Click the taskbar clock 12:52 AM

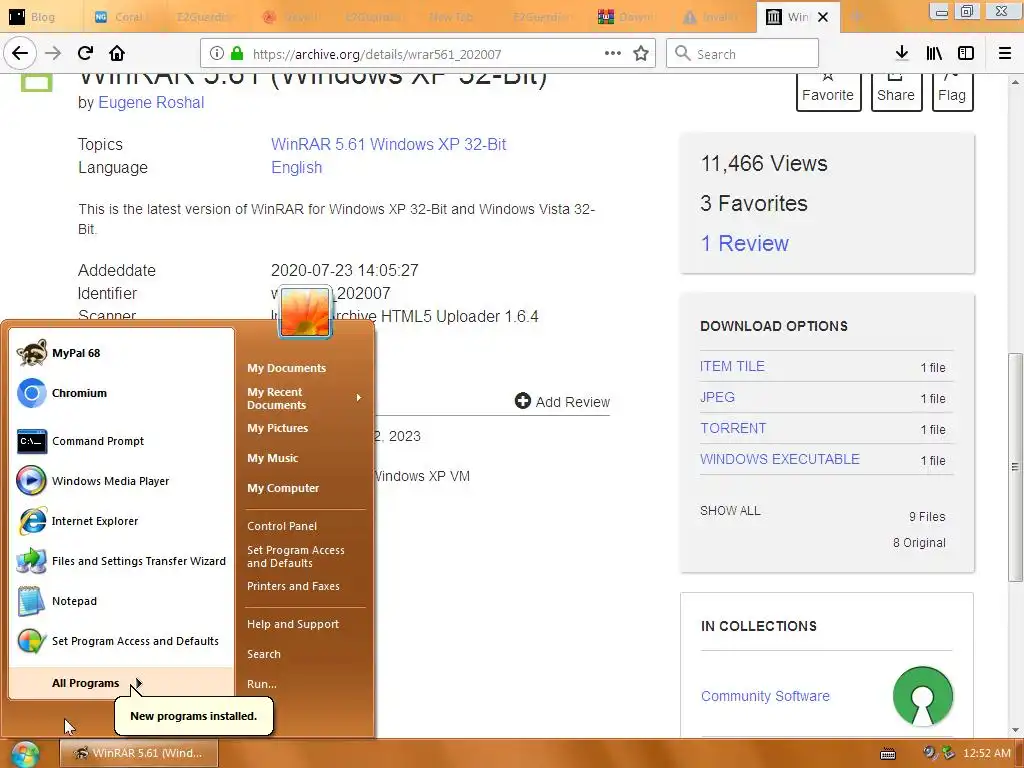(x=986, y=754)
